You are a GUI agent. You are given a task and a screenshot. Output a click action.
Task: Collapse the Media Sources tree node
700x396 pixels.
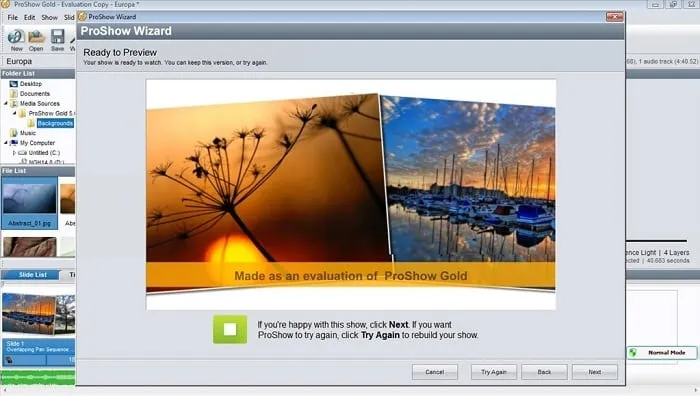tap(6, 104)
